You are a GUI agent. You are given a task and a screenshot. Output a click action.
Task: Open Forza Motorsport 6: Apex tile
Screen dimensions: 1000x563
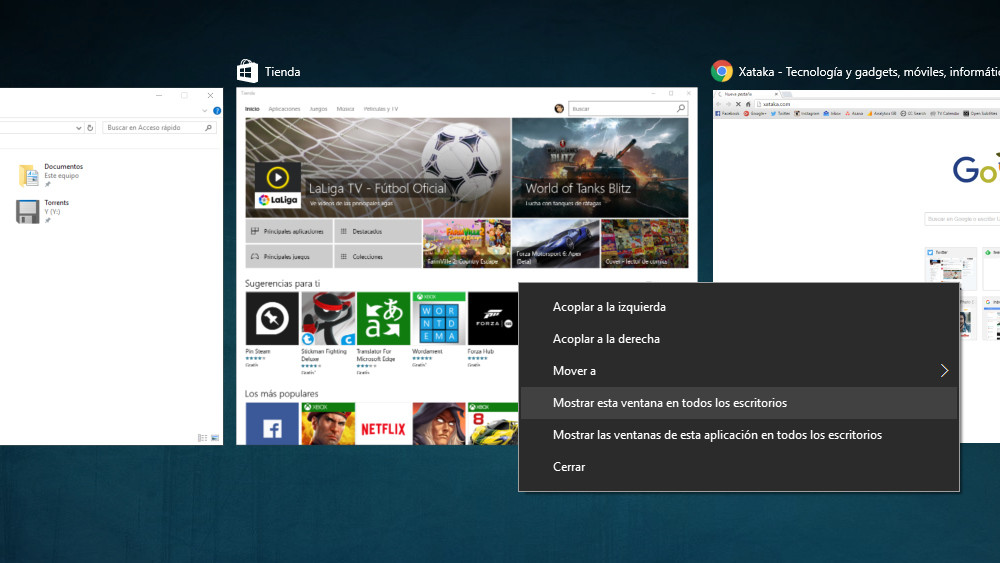pyautogui.click(x=555, y=244)
